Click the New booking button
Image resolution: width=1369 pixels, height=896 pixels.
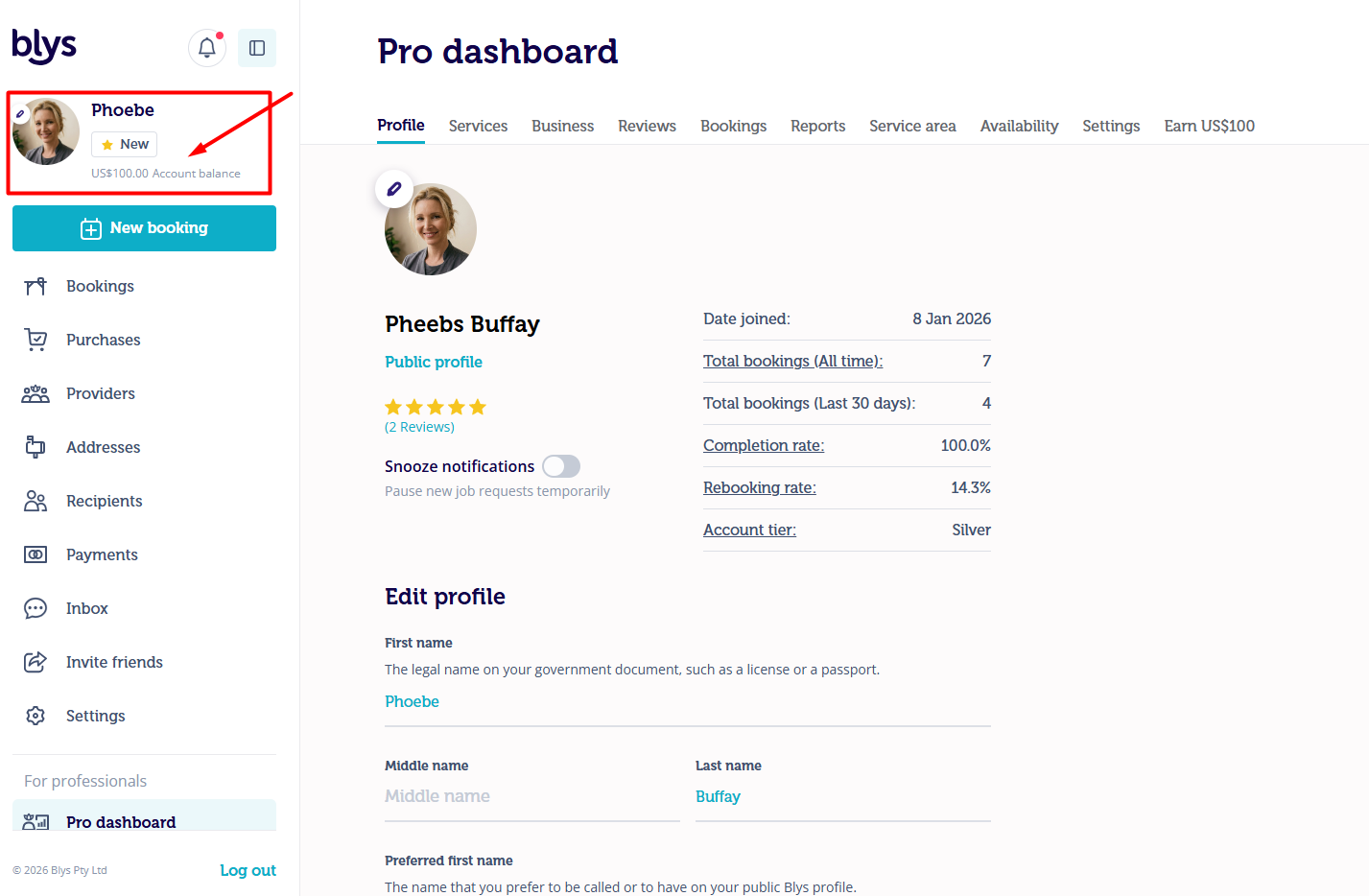(144, 228)
